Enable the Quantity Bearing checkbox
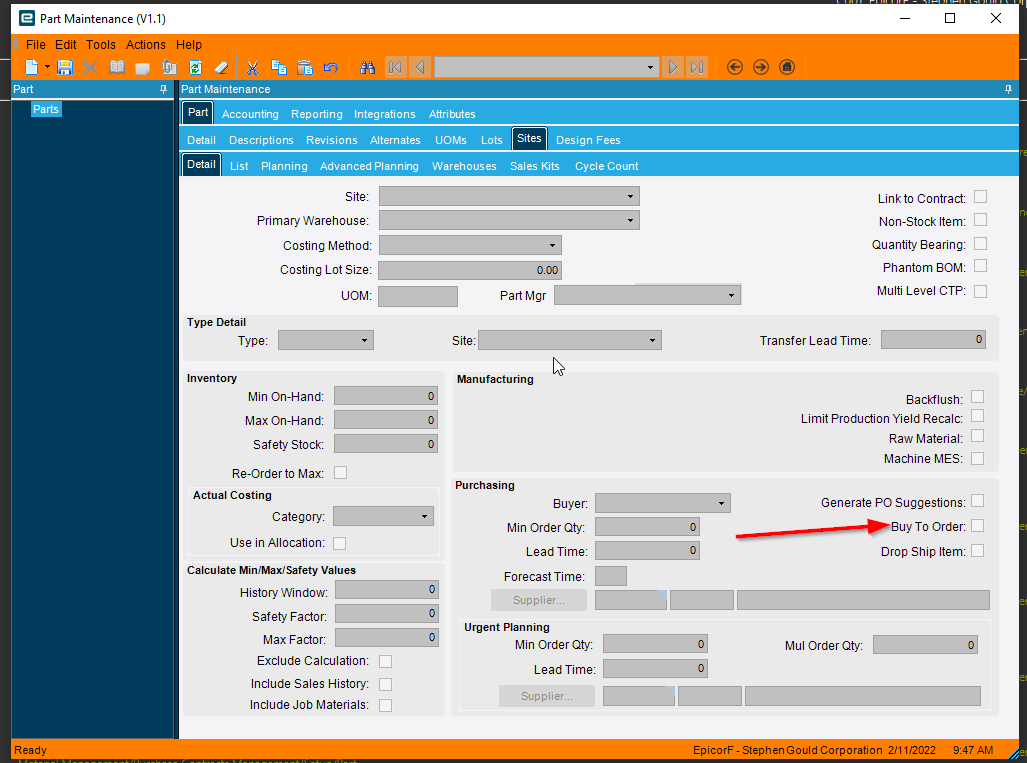Viewport: 1027px width, 763px height. (x=980, y=244)
